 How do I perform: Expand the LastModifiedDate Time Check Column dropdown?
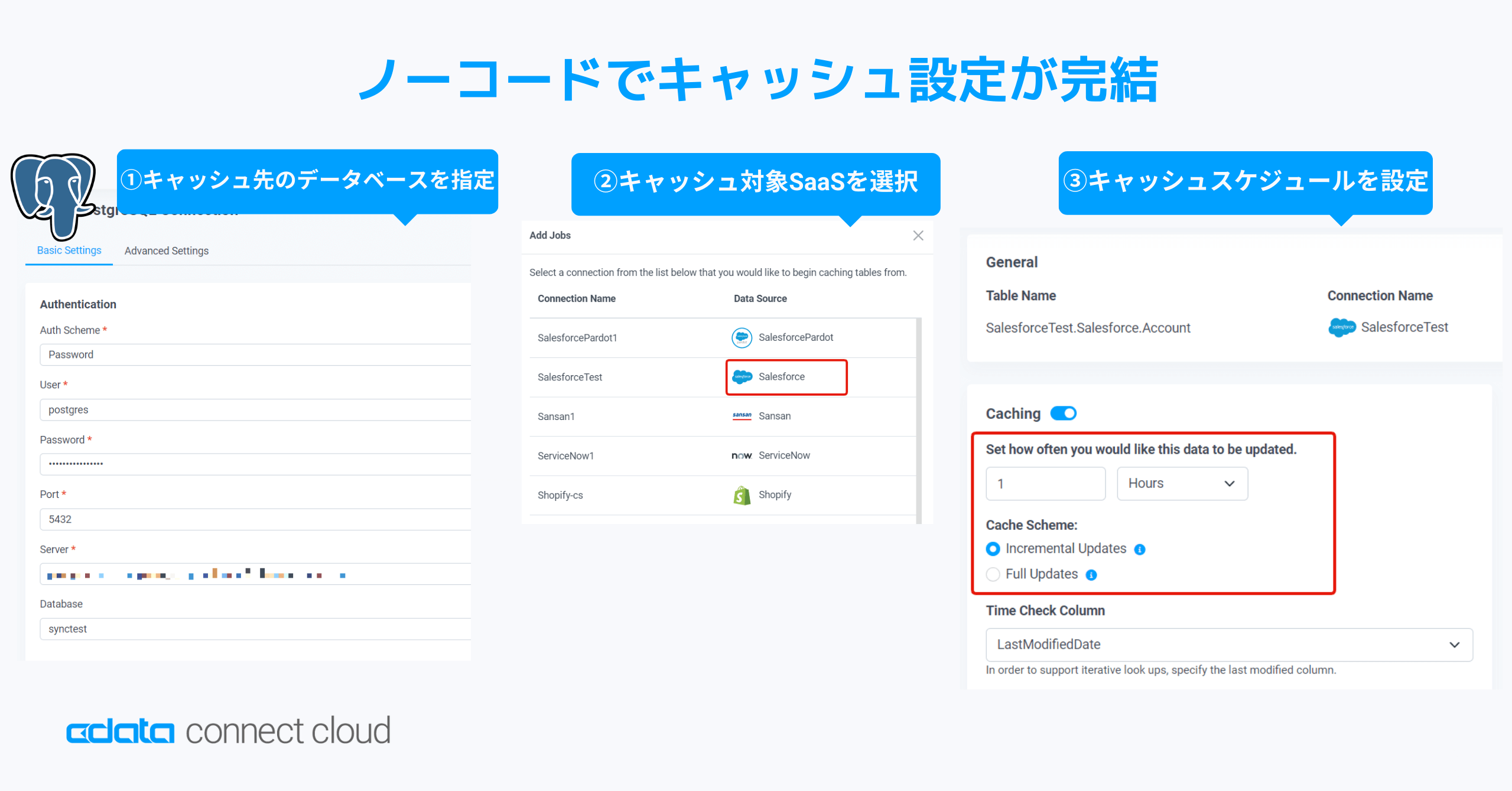1229,644
